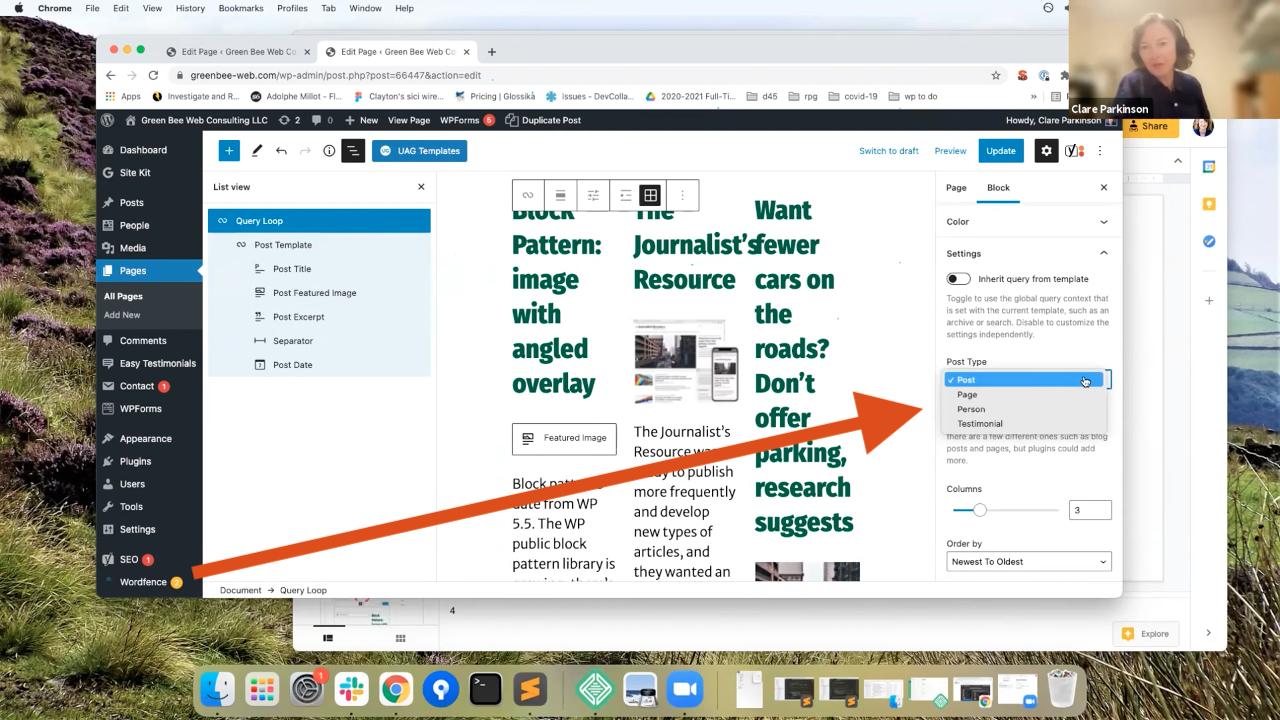1280x720 pixels.
Task: Select the Grid view layout for Query Loop
Action: tap(650, 195)
